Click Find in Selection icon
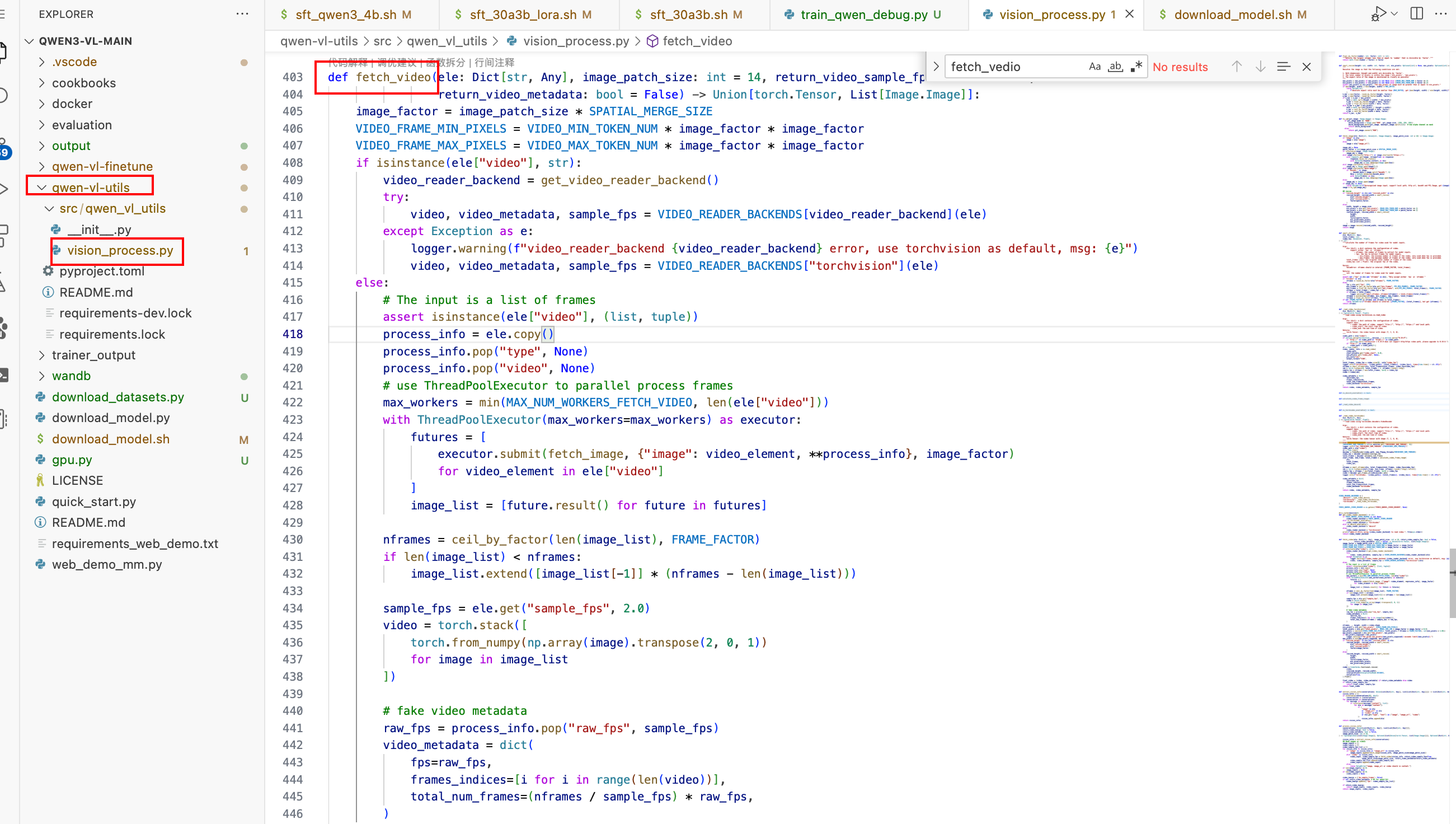Viewport: 1456px width, 824px height. (x=1283, y=67)
